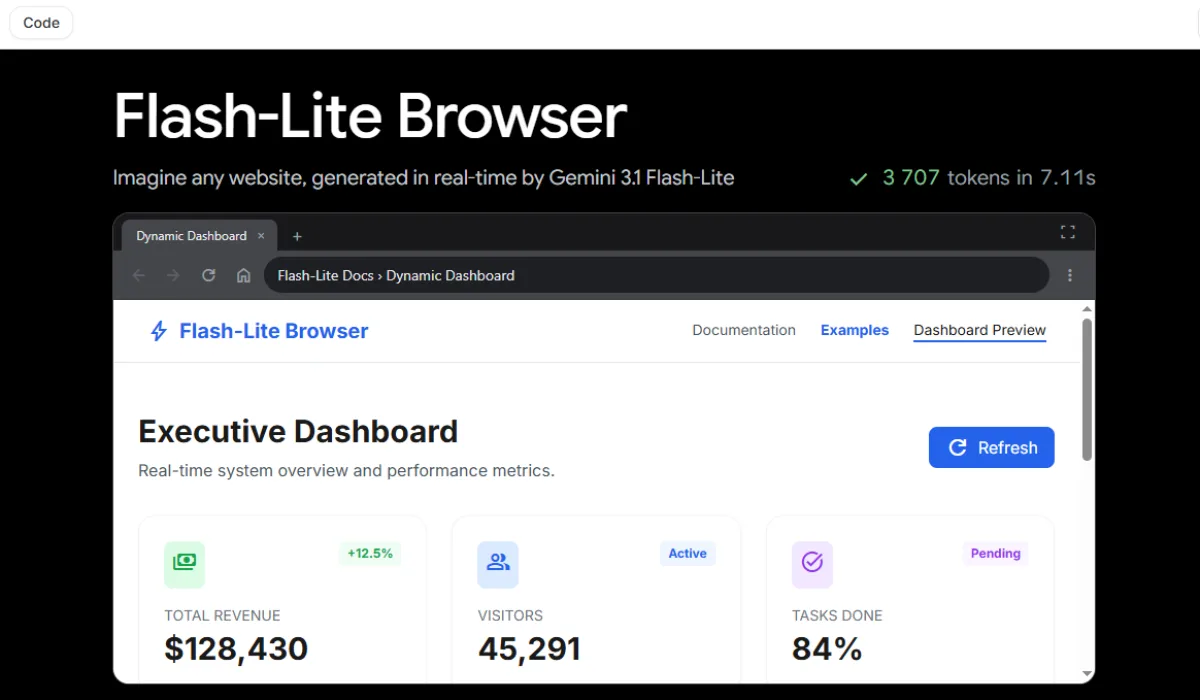
Task: Click the lightning bolt logo icon
Action: click(x=158, y=331)
